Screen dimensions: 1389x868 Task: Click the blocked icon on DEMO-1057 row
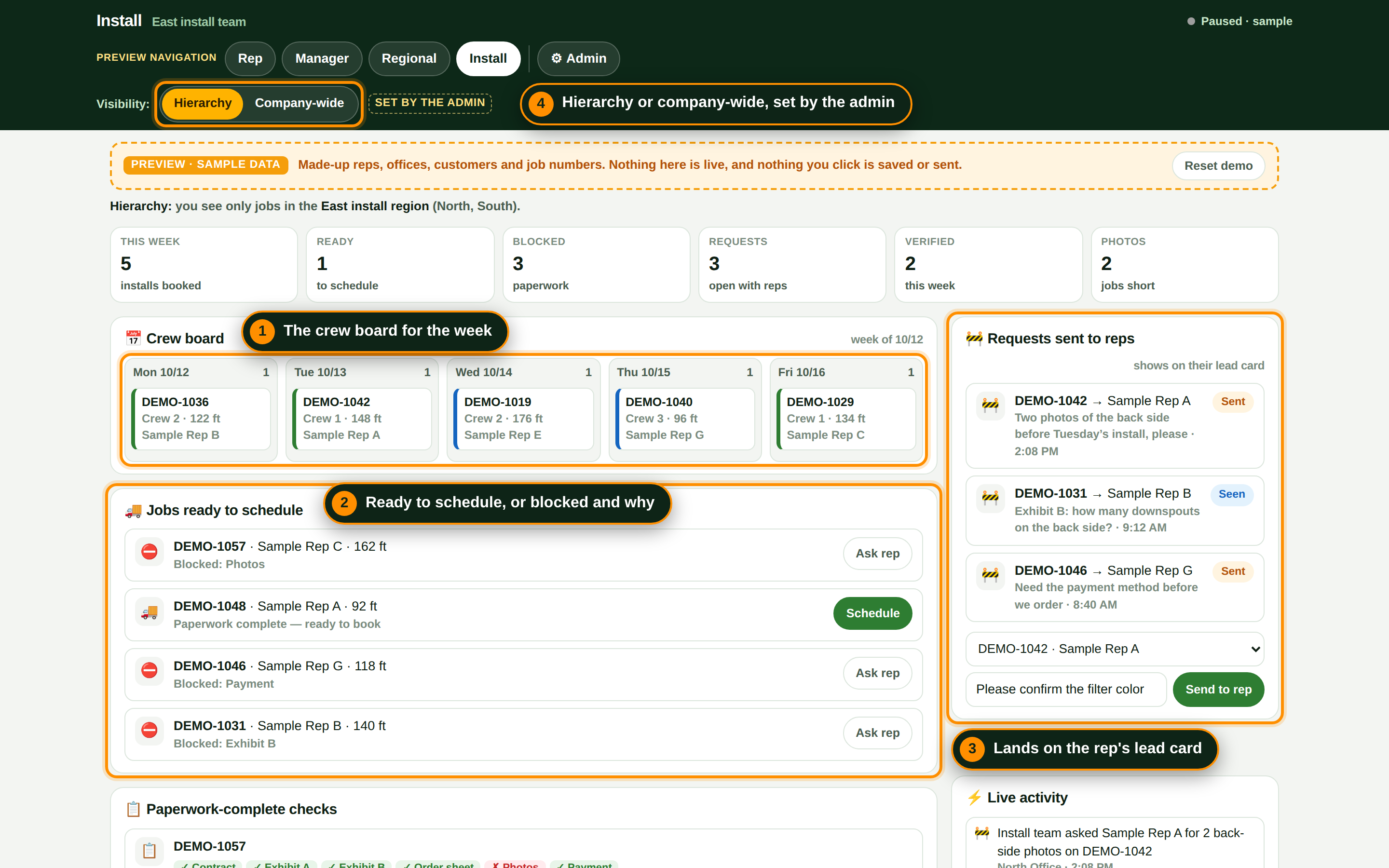pos(149,552)
